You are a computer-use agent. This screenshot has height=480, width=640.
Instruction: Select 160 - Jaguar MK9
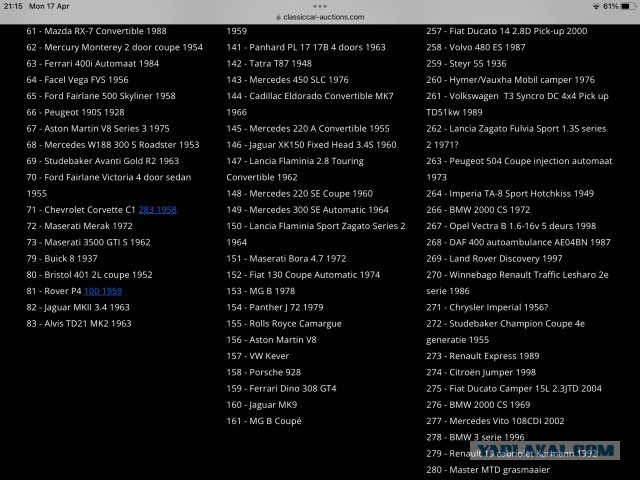(x=262, y=405)
